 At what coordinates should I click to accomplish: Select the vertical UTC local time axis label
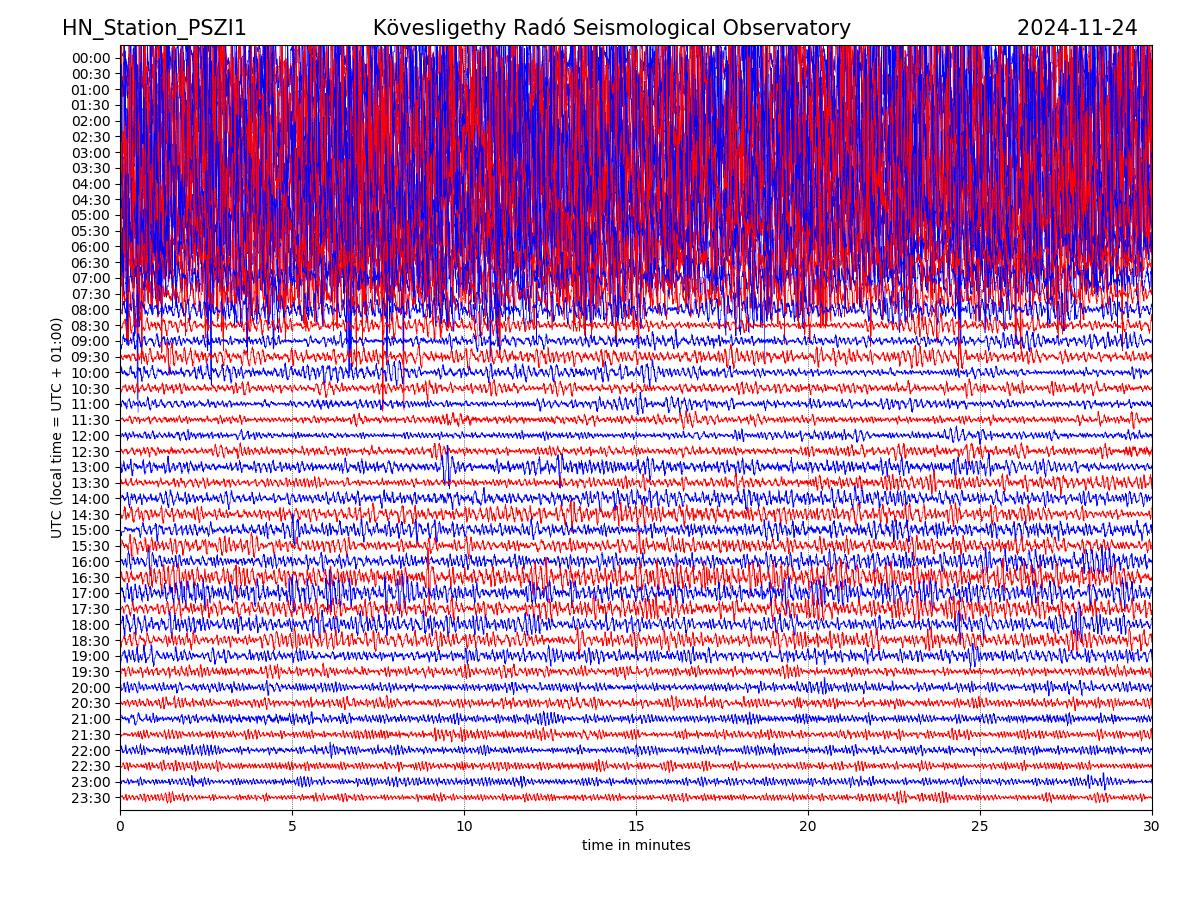click(57, 428)
